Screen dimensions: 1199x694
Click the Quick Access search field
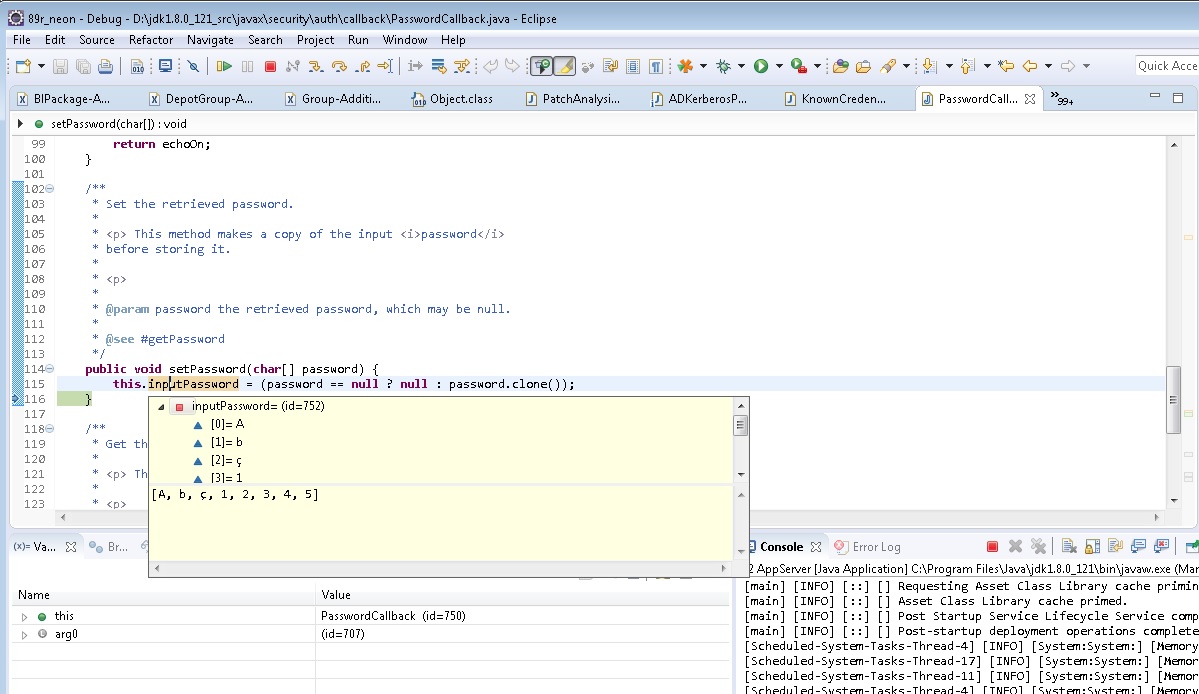coord(1166,66)
